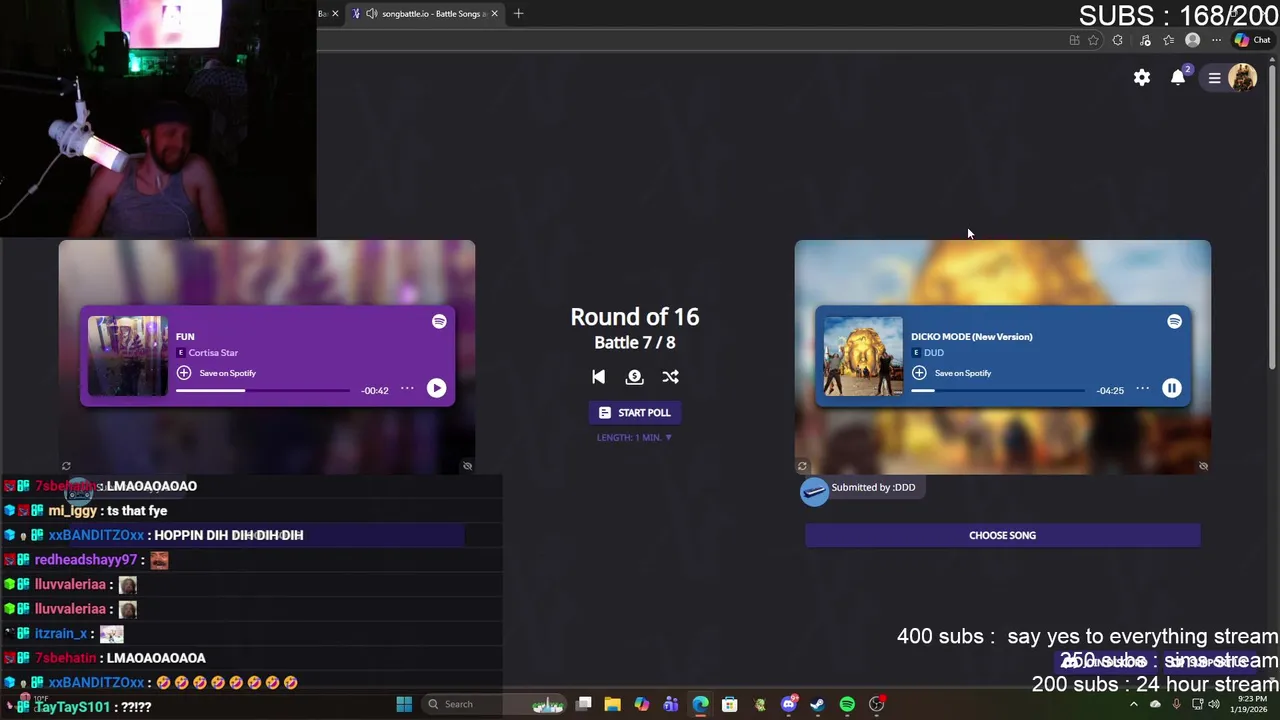Screen dimensions: 1280x720
Task: Click the taskbar Search box
Action: 495,704
